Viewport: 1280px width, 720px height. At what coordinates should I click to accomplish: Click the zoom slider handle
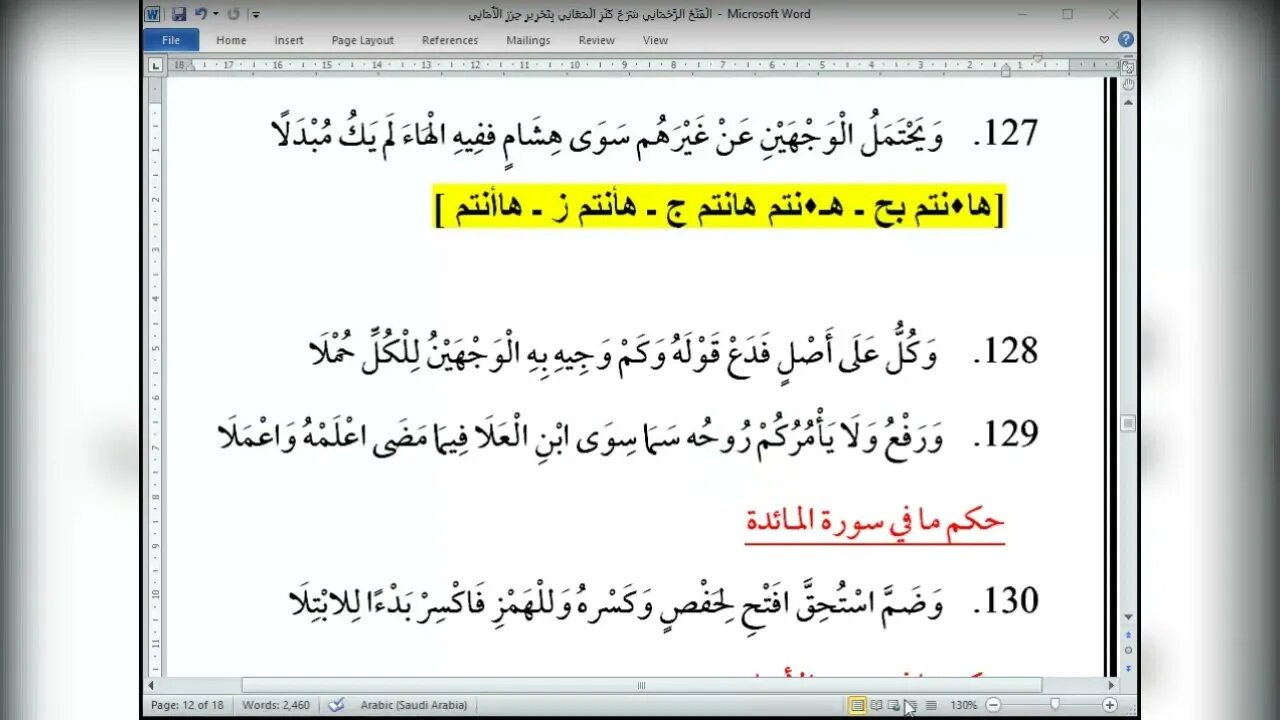pyautogui.click(x=1055, y=705)
